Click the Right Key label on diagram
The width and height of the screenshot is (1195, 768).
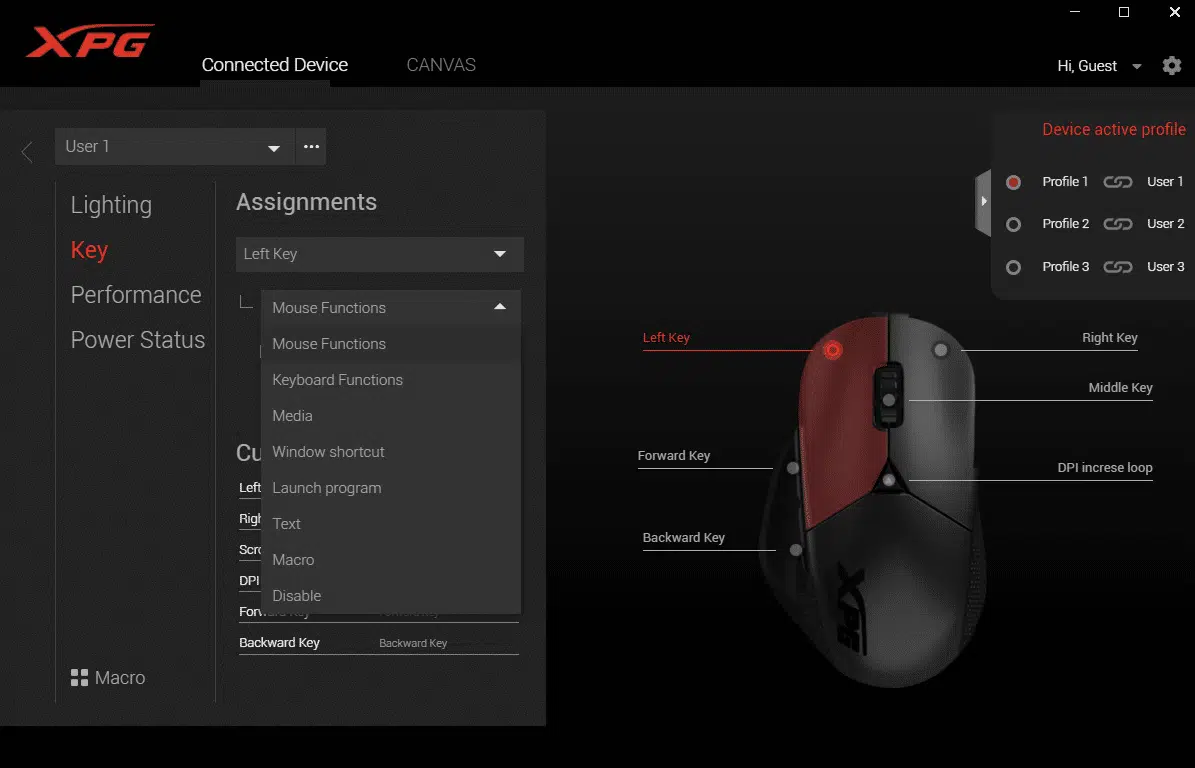pos(1110,338)
